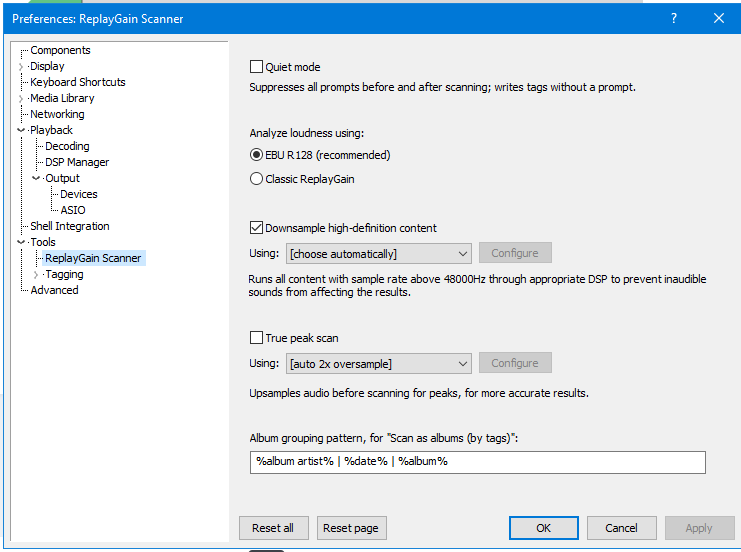Click the Reset all button
The image size is (741, 552).
coord(273,528)
